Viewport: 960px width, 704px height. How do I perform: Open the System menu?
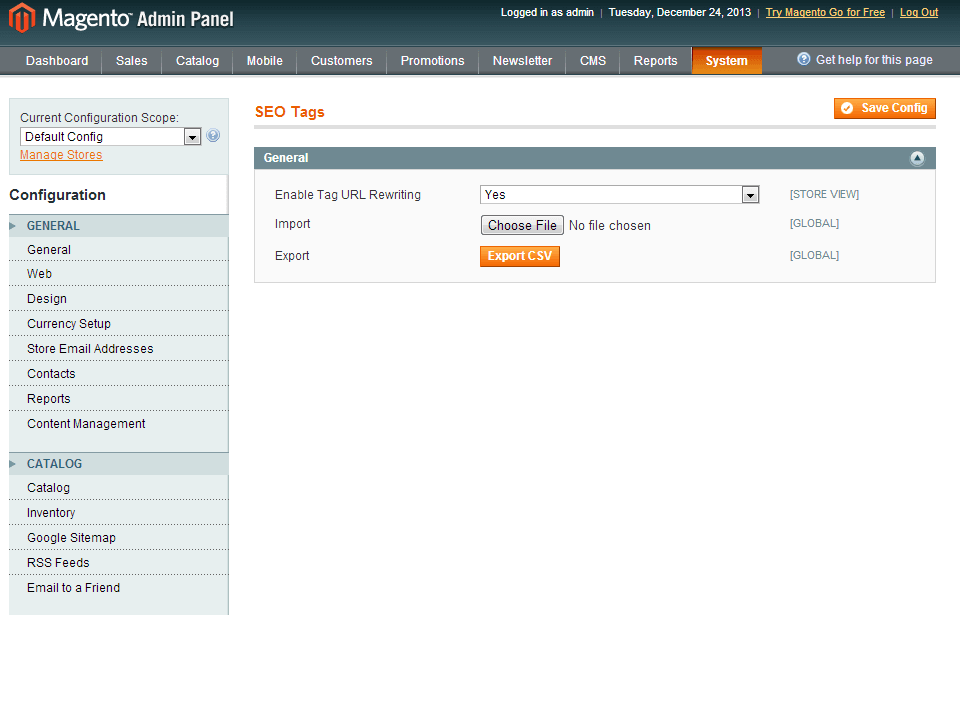(726, 61)
